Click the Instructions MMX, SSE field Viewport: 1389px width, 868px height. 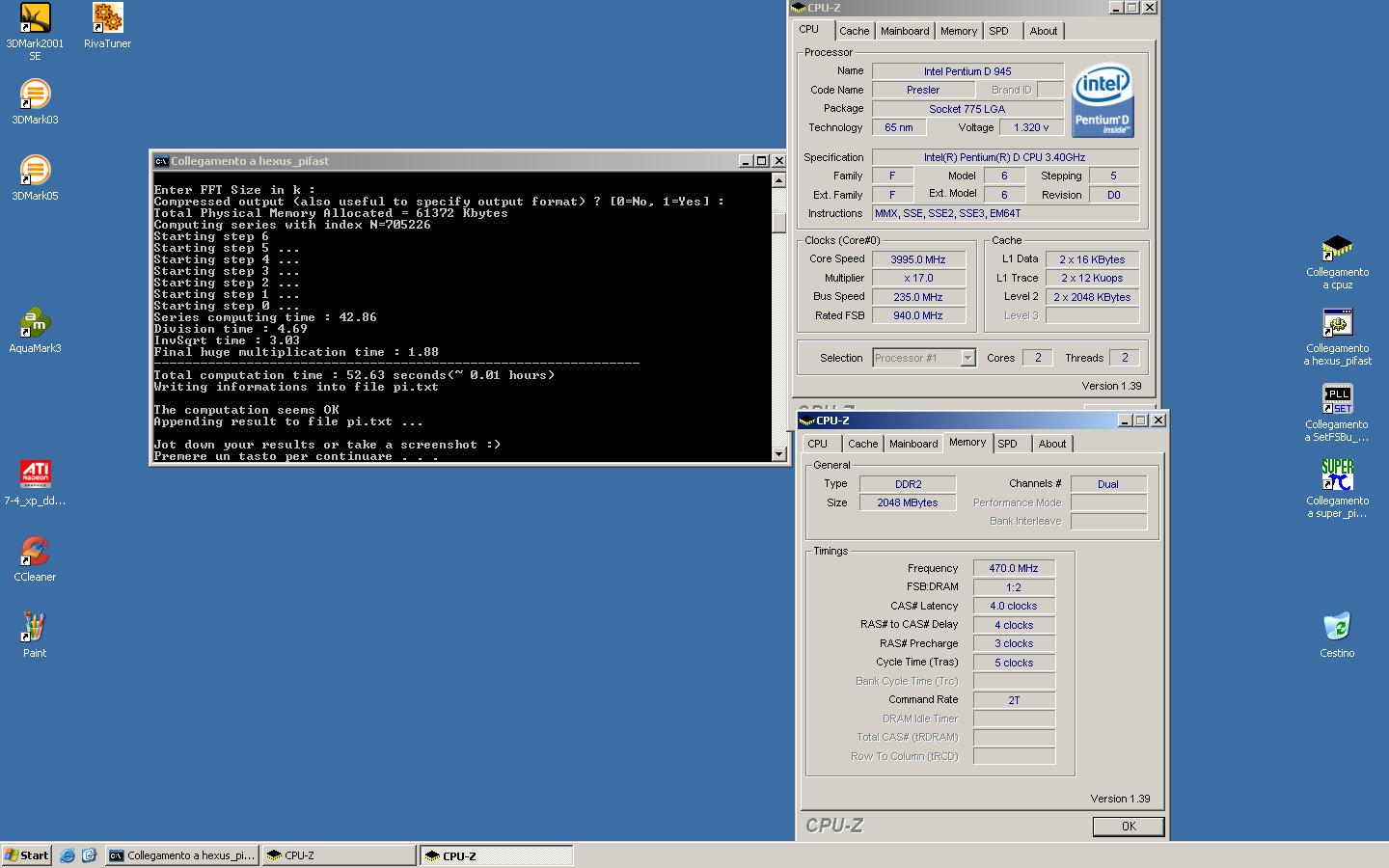(1005, 213)
